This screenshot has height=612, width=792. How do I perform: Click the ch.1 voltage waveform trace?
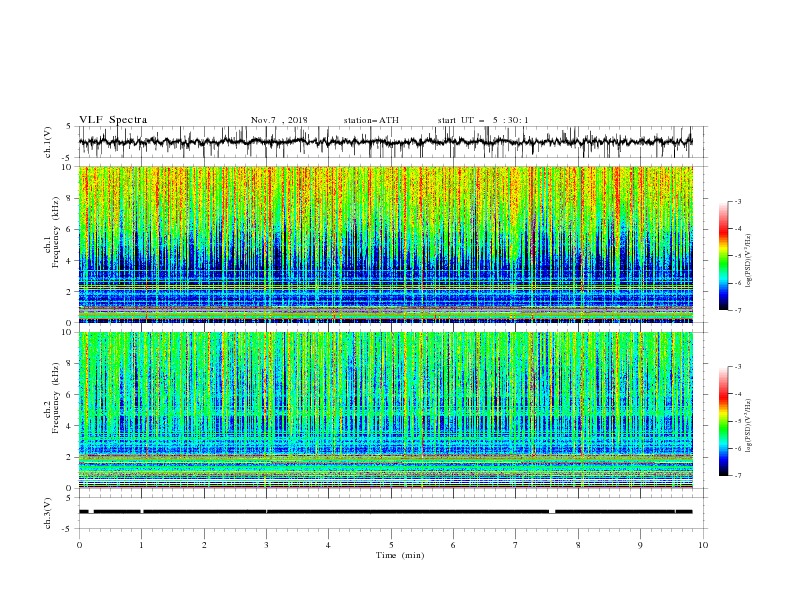(x=385, y=142)
